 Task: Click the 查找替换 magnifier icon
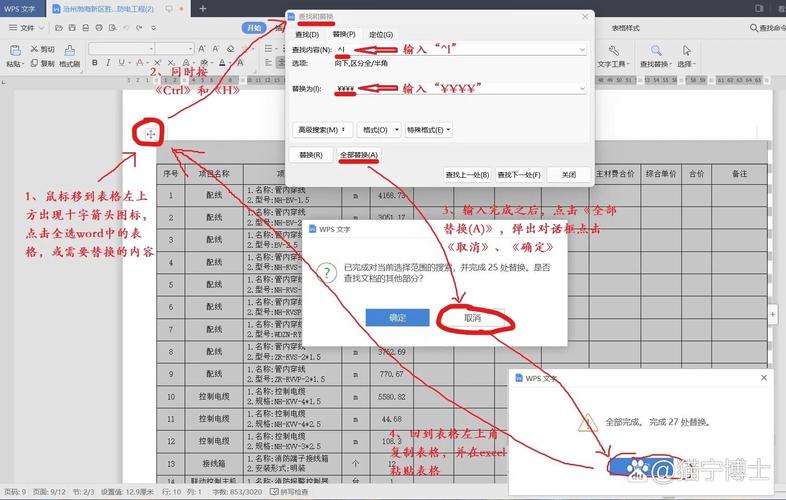click(656, 50)
